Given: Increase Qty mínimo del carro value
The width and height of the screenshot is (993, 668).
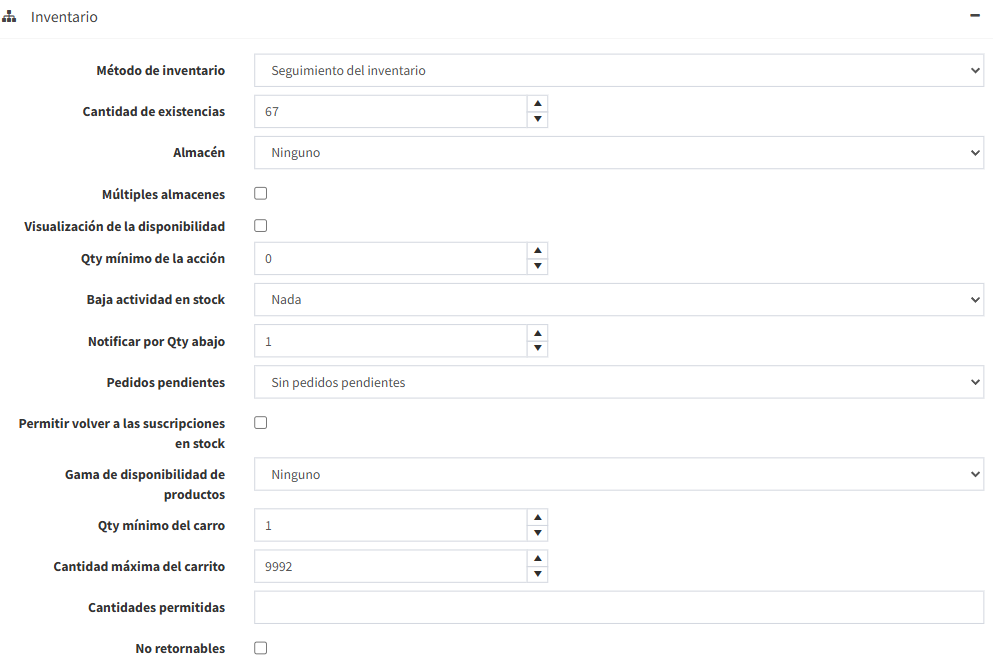Looking at the screenshot, I should point(538,516).
